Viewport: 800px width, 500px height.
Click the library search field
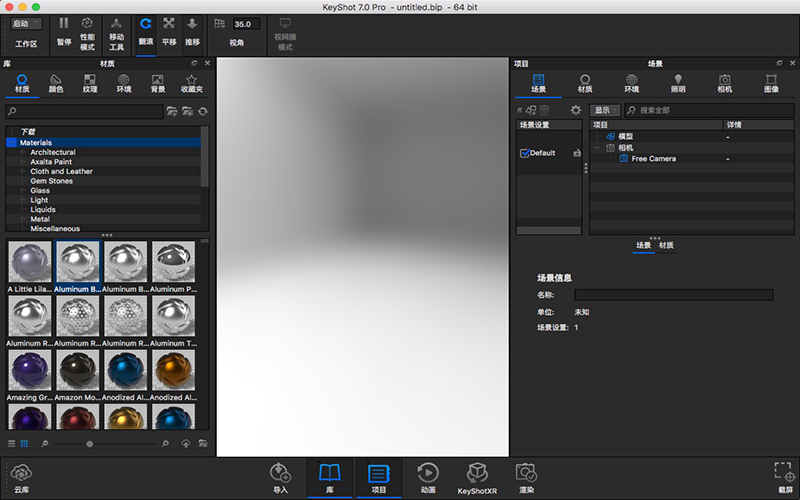[84, 111]
